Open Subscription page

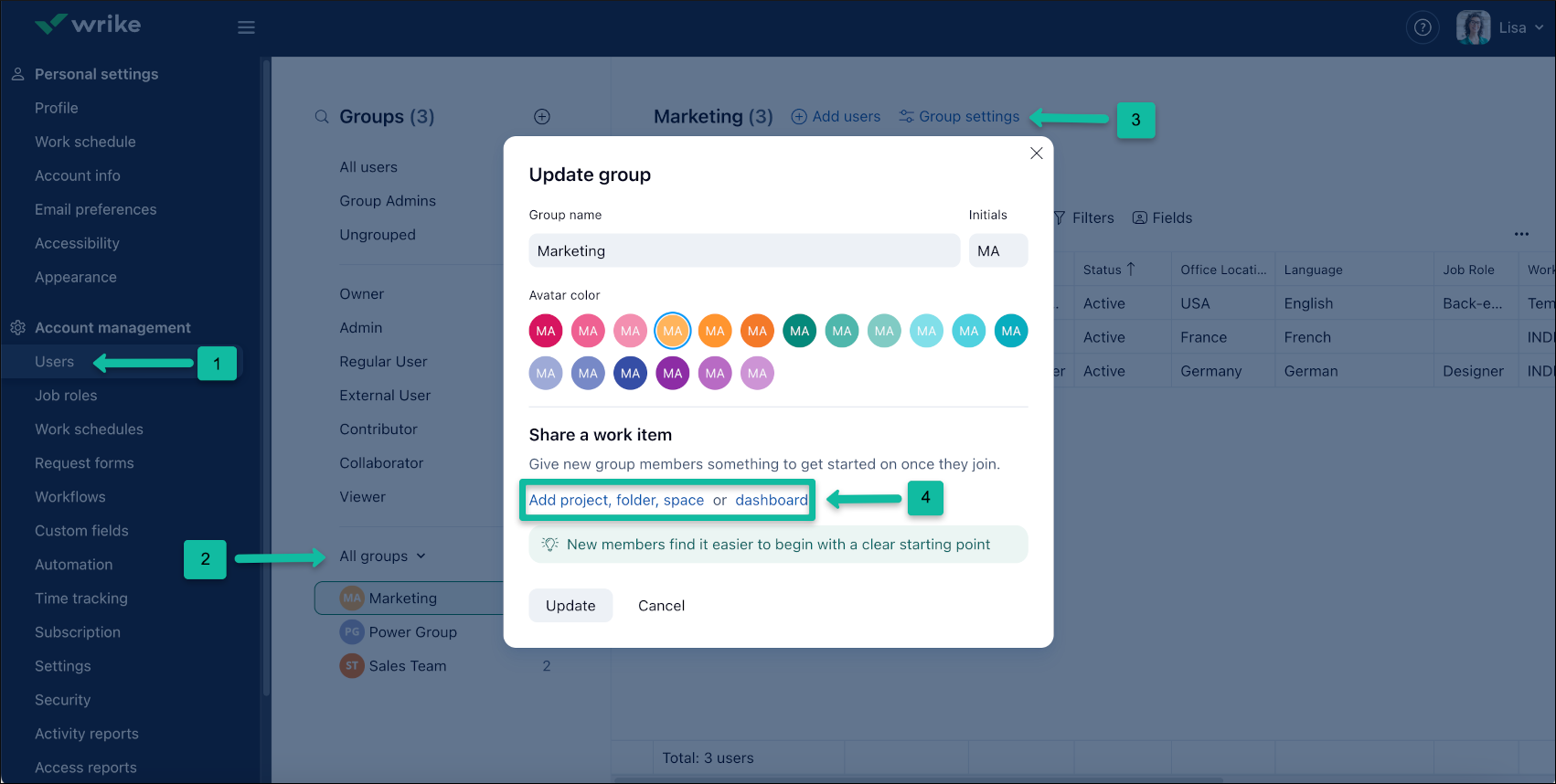point(78,632)
